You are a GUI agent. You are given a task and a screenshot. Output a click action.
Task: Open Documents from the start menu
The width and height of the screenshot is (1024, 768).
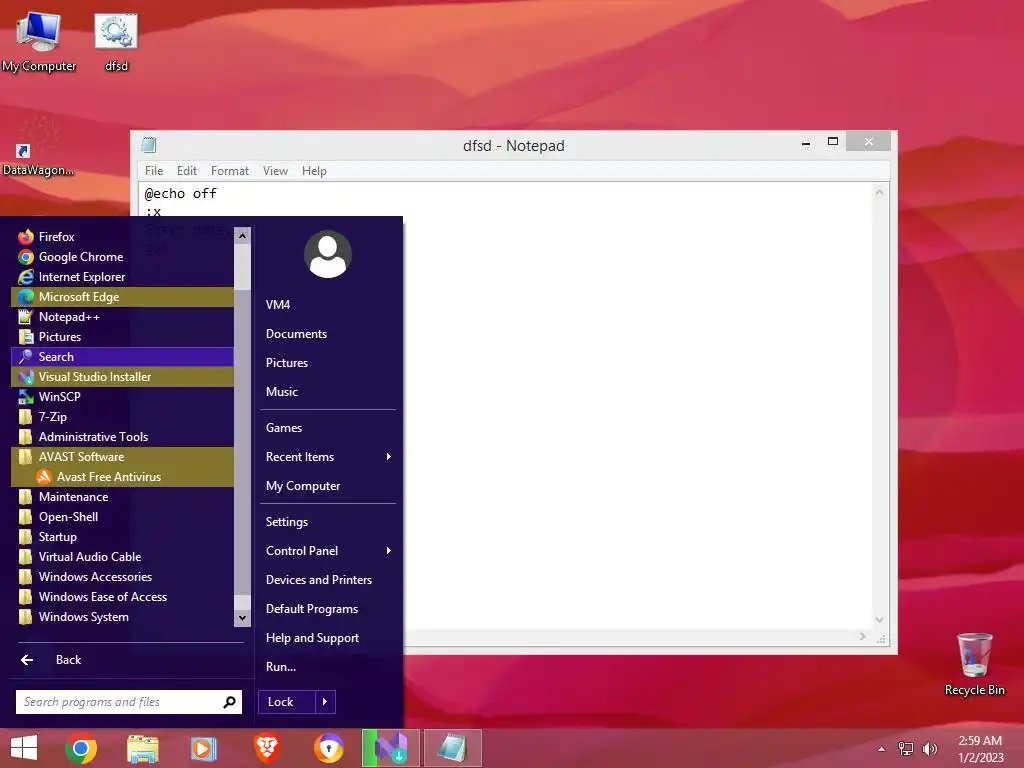point(328,334)
